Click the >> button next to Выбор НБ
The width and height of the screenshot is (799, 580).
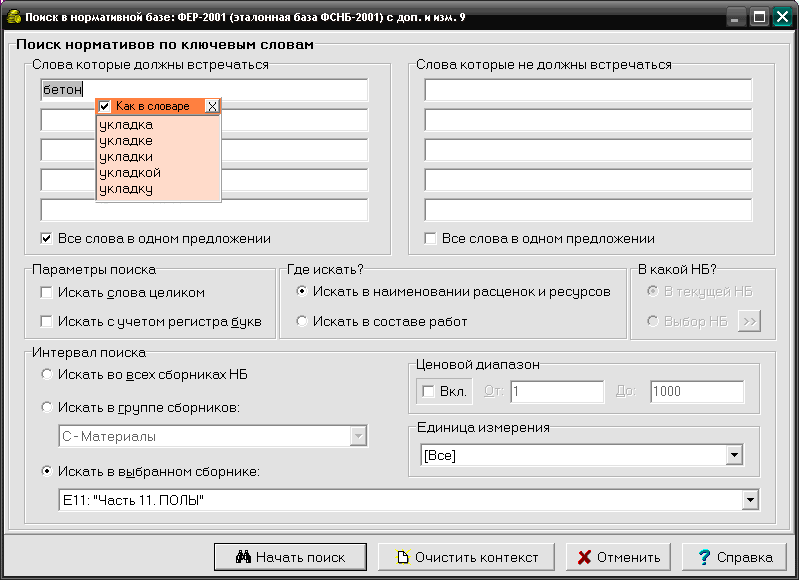[x=748, y=321]
